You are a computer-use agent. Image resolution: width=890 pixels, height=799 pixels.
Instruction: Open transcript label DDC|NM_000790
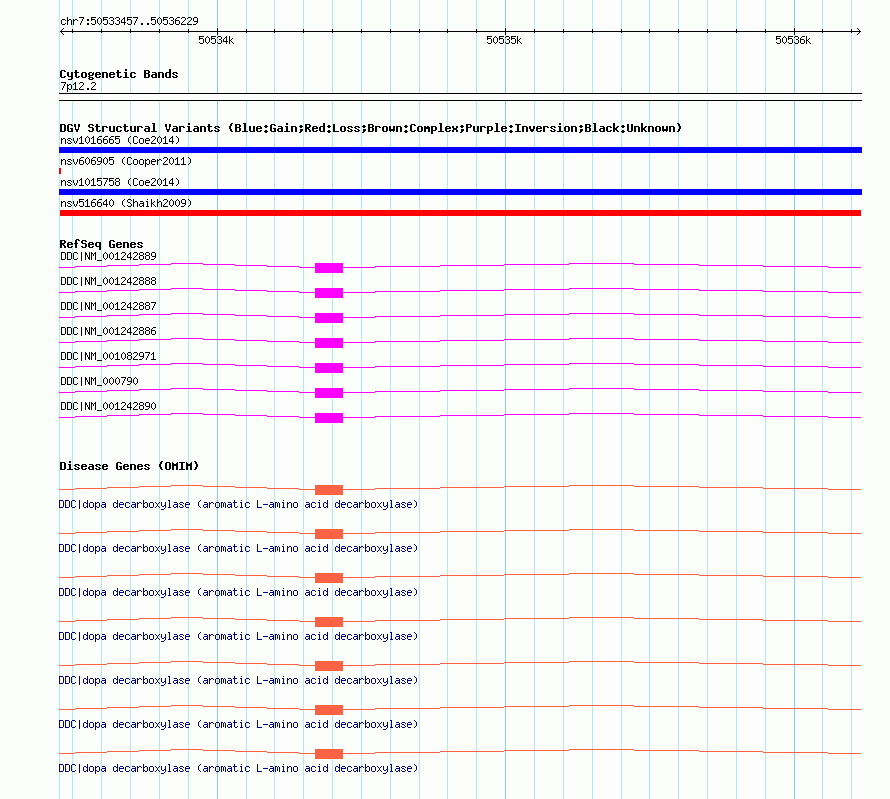tap(99, 381)
